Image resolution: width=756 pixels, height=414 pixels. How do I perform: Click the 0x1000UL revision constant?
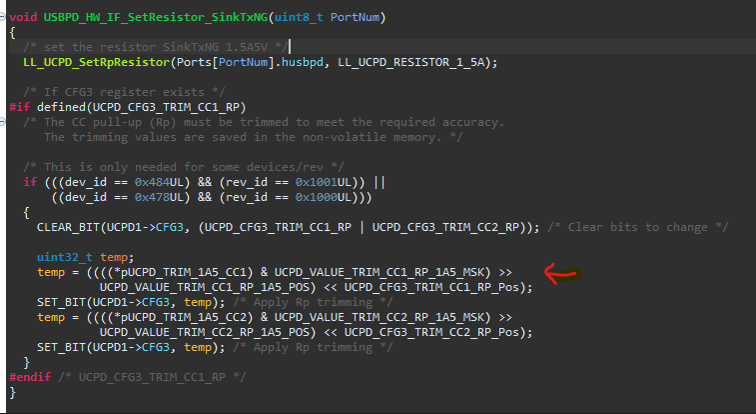[x=324, y=197]
